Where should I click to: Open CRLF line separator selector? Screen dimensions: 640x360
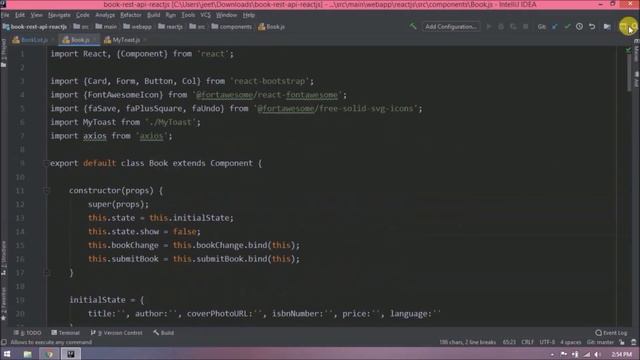(527, 342)
